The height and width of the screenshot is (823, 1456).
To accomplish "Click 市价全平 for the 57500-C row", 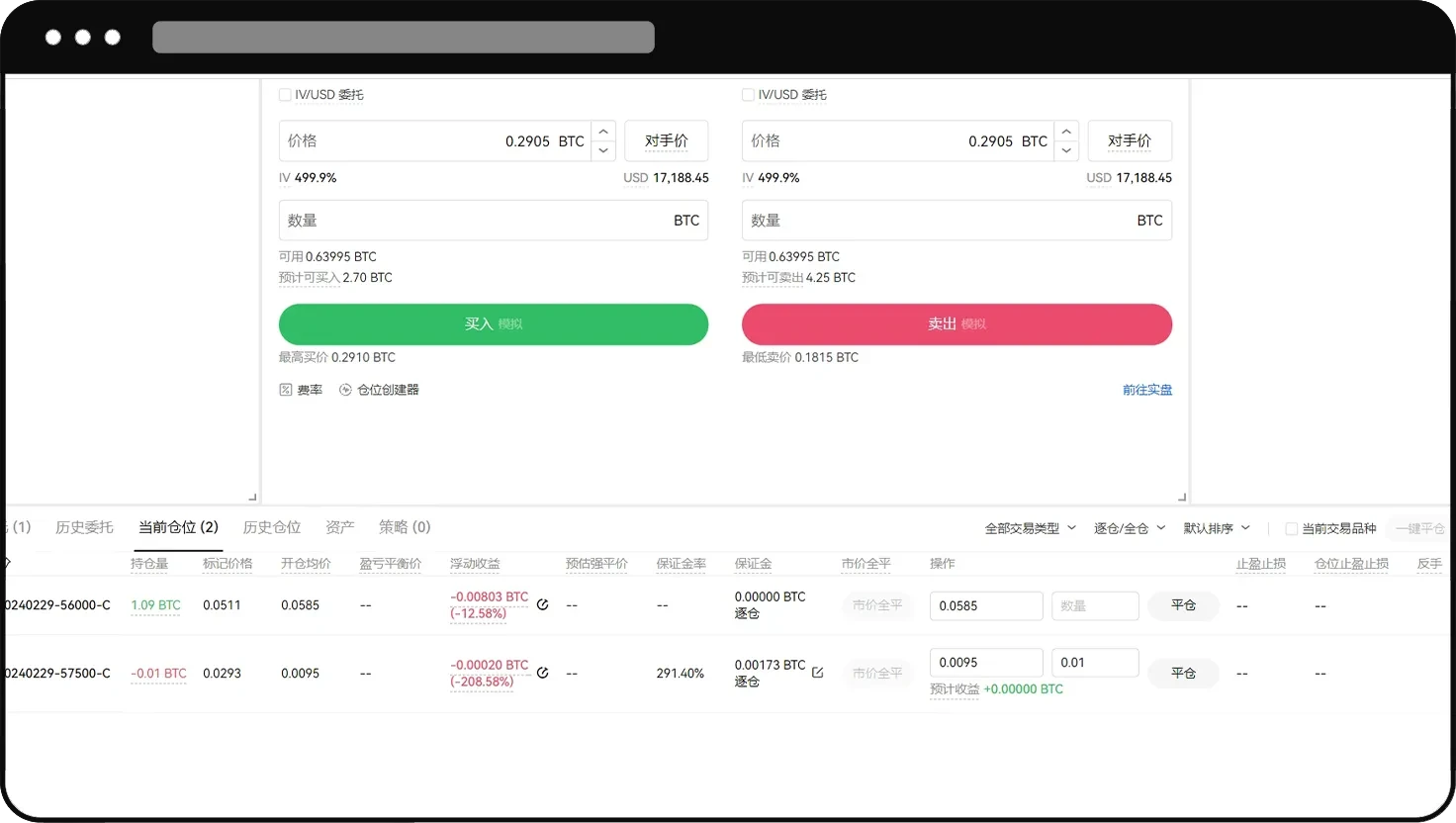I will coord(877,674).
